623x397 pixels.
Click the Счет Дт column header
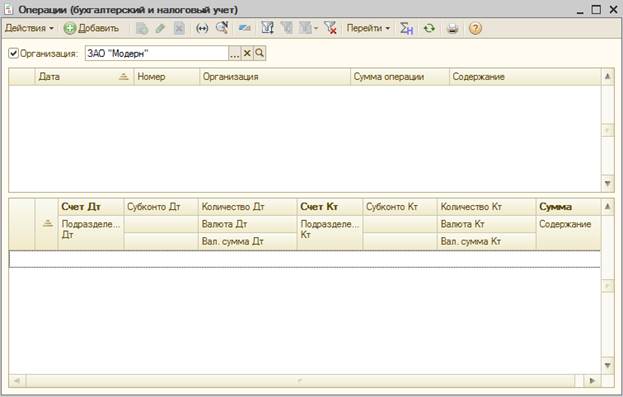coord(91,207)
